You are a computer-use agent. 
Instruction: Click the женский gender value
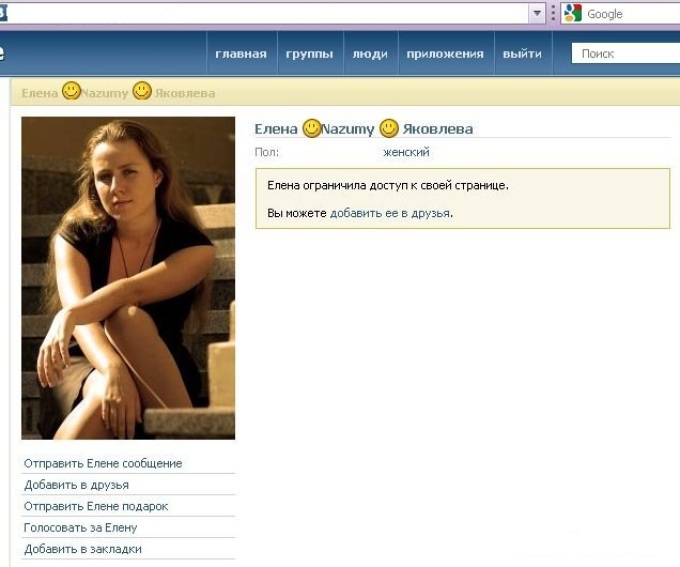[406, 152]
